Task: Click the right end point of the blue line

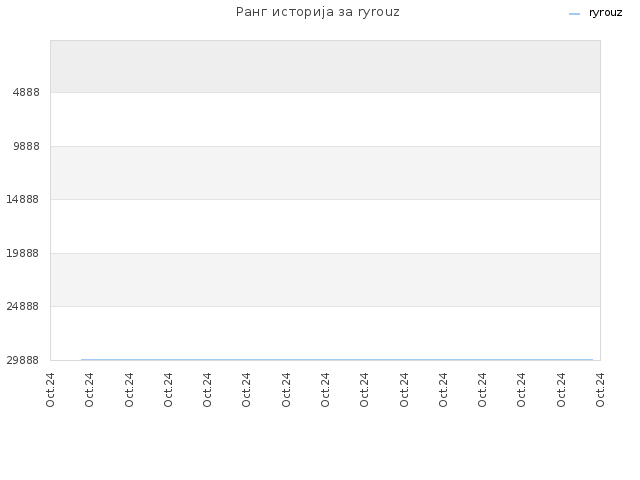Action: pos(592,360)
